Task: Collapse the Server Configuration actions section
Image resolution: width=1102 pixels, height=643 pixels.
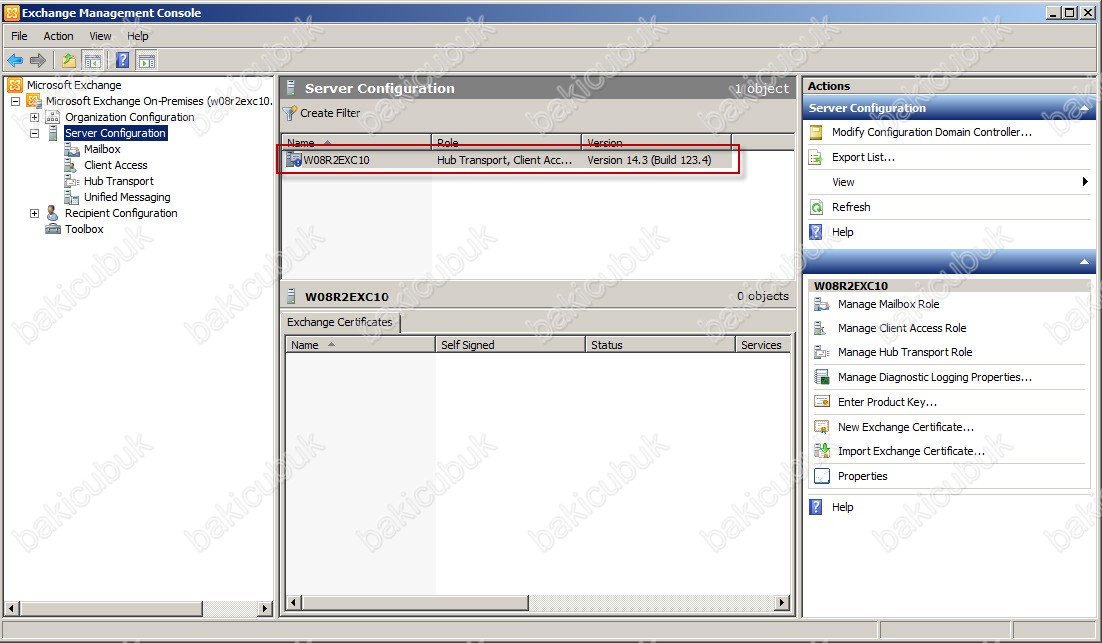Action: (x=1084, y=108)
